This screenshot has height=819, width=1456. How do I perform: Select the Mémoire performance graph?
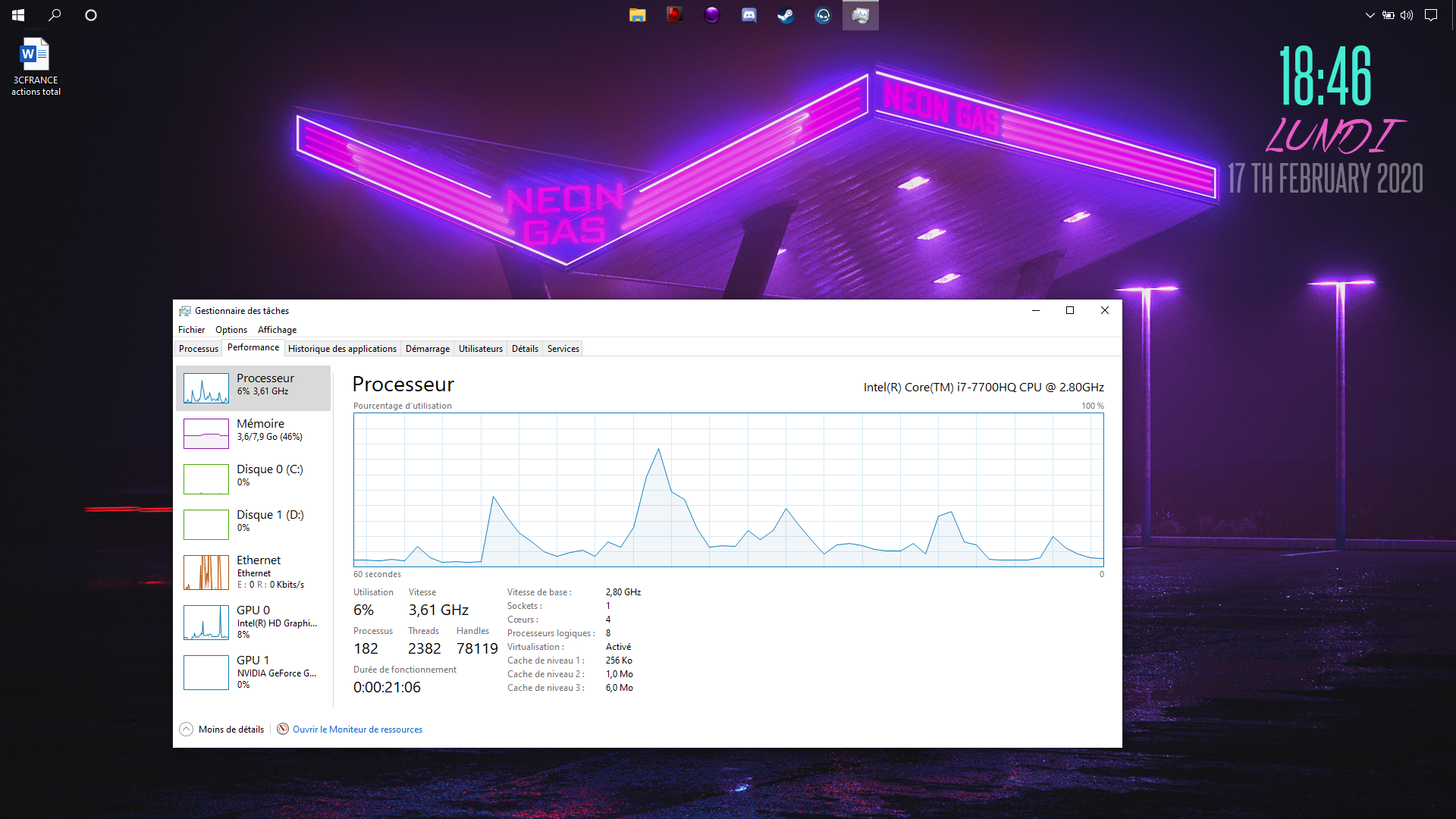click(x=253, y=433)
